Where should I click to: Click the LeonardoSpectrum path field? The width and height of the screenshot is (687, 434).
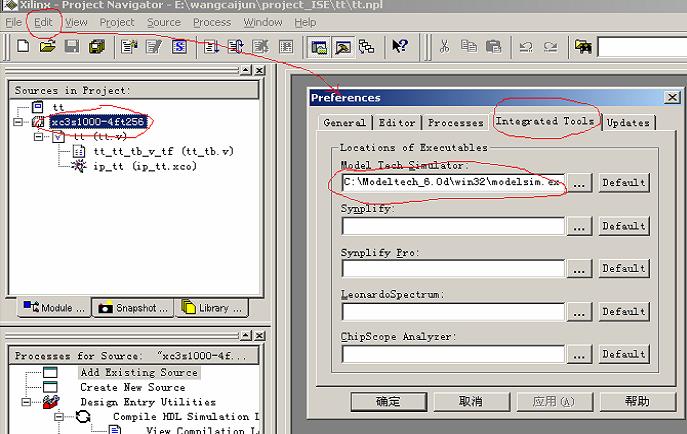click(x=453, y=311)
